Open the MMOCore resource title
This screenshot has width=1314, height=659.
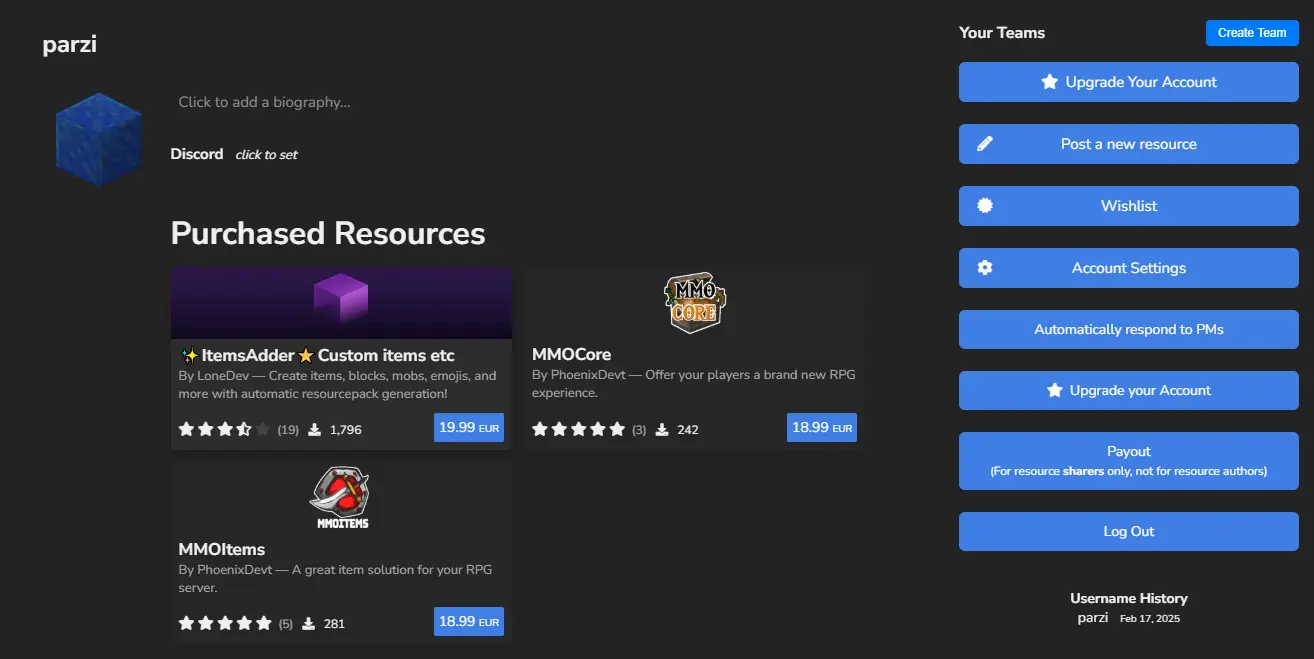tap(571, 354)
